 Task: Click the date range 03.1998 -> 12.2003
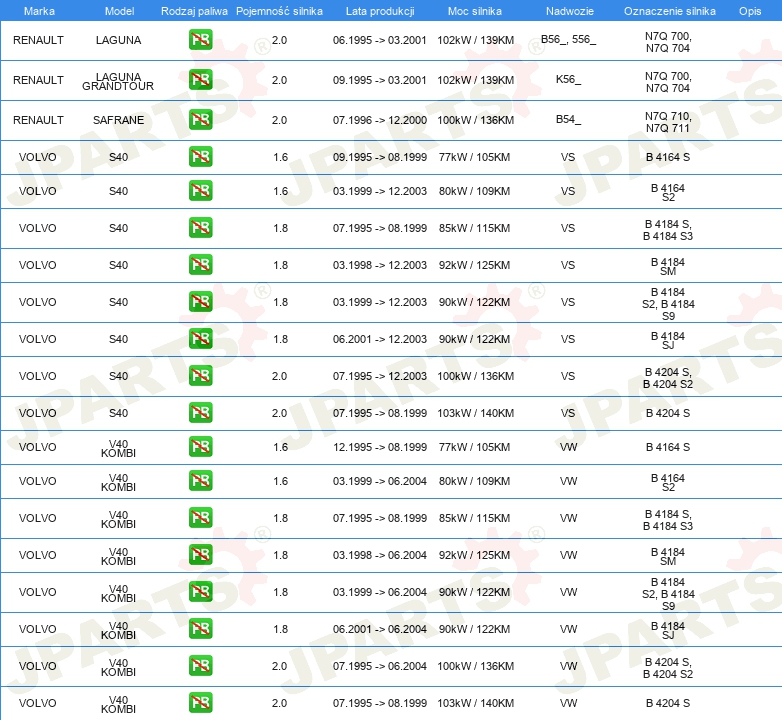(380, 265)
